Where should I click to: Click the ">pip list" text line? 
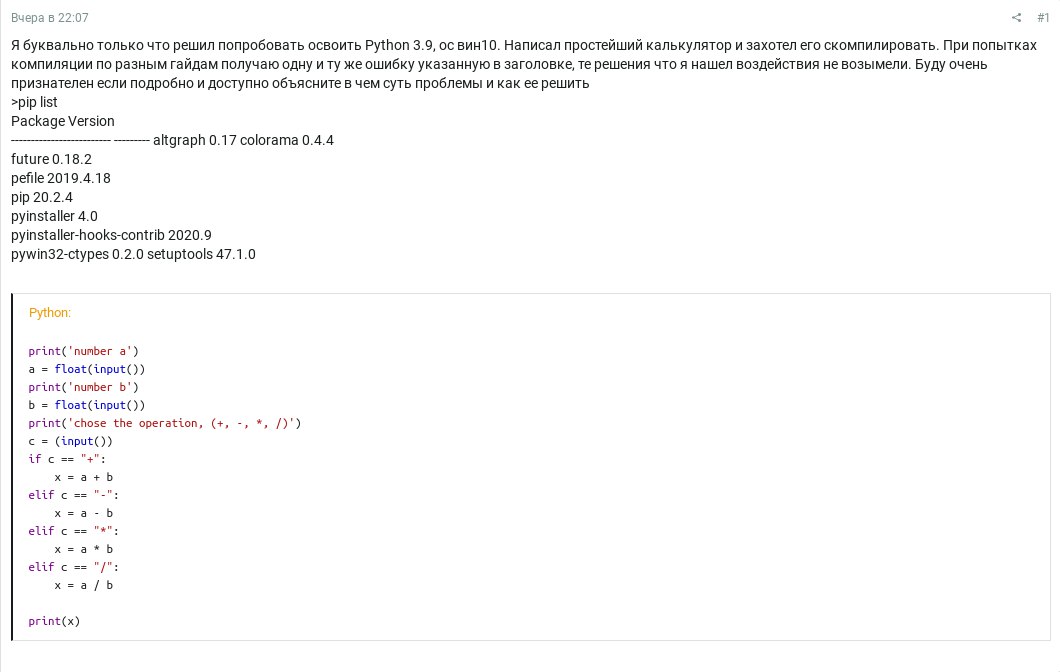click(x=34, y=102)
